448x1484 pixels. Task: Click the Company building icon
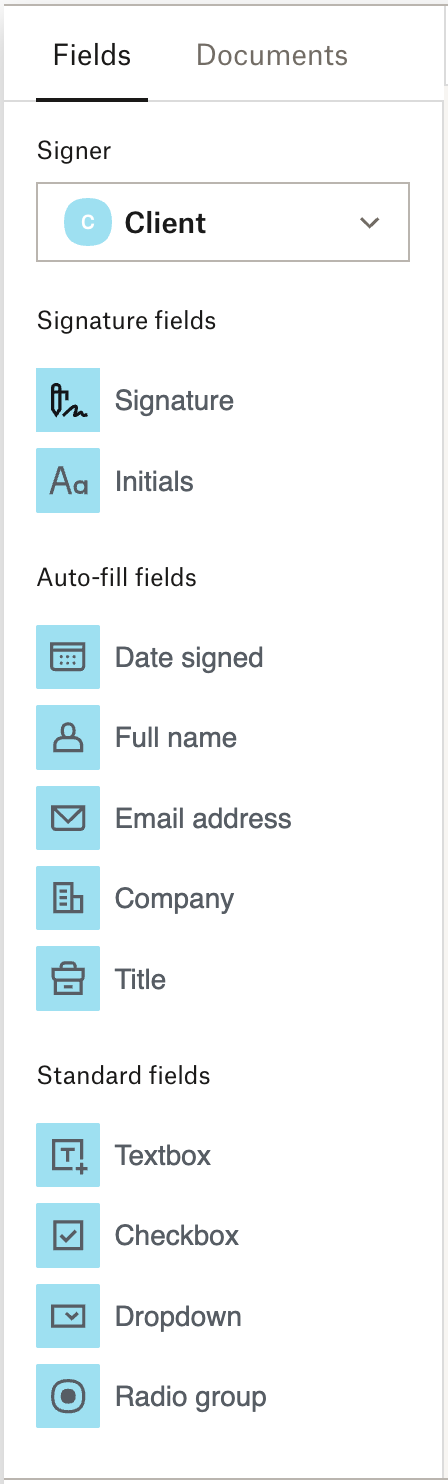click(x=68, y=898)
